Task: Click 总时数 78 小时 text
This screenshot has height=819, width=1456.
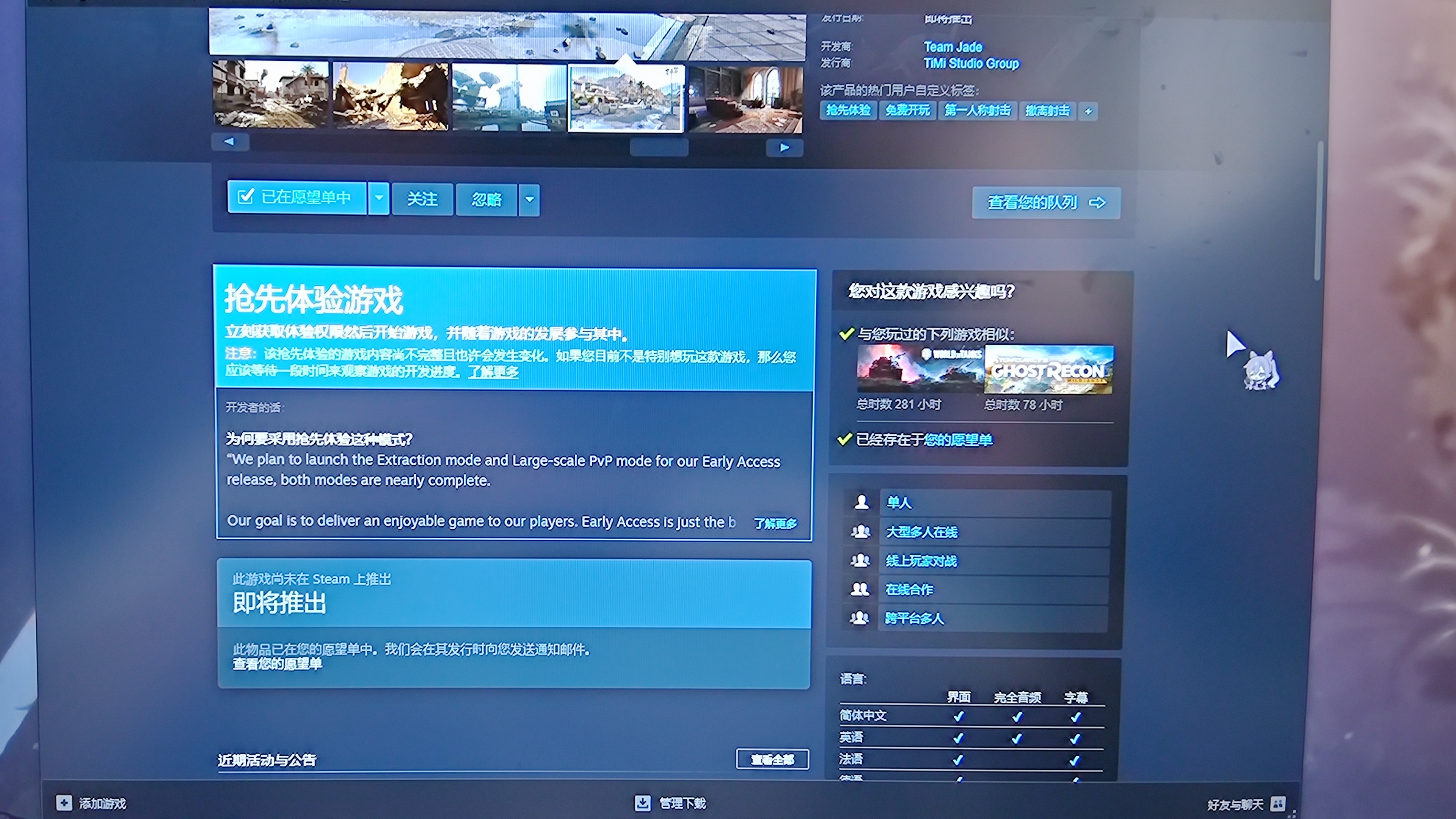Action: coord(1023,405)
